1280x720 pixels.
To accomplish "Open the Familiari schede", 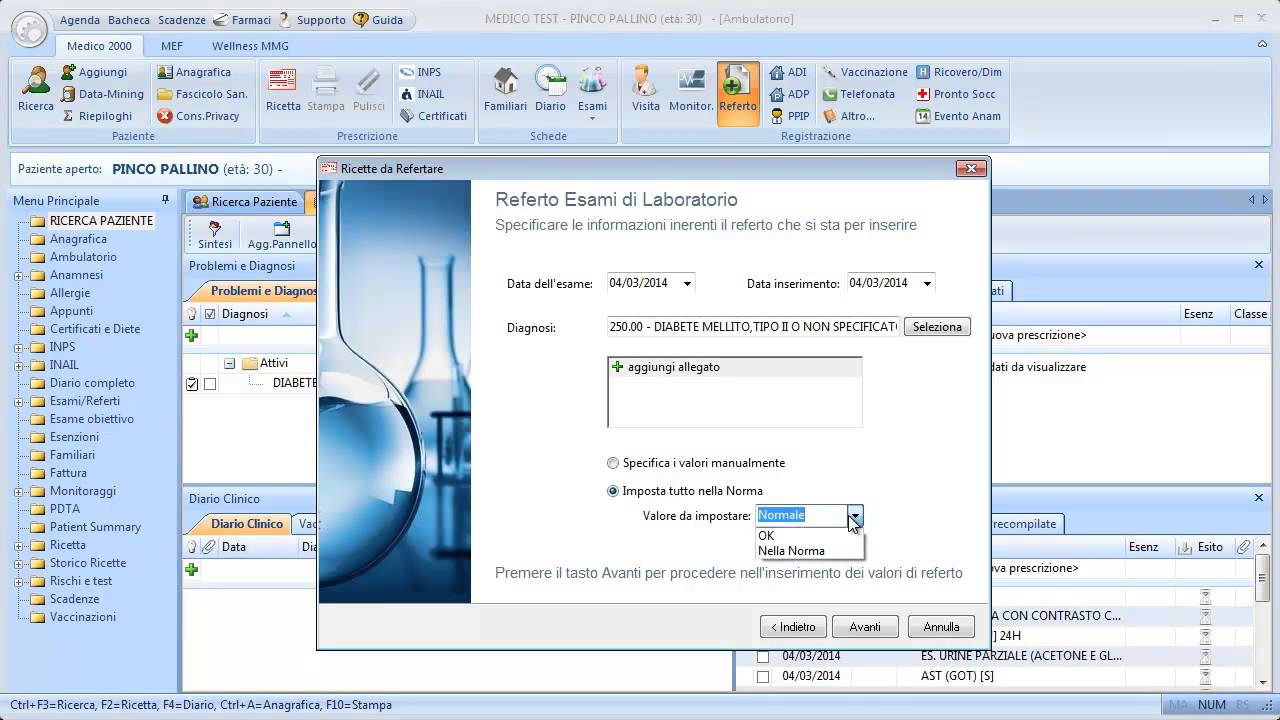I will pos(505,90).
